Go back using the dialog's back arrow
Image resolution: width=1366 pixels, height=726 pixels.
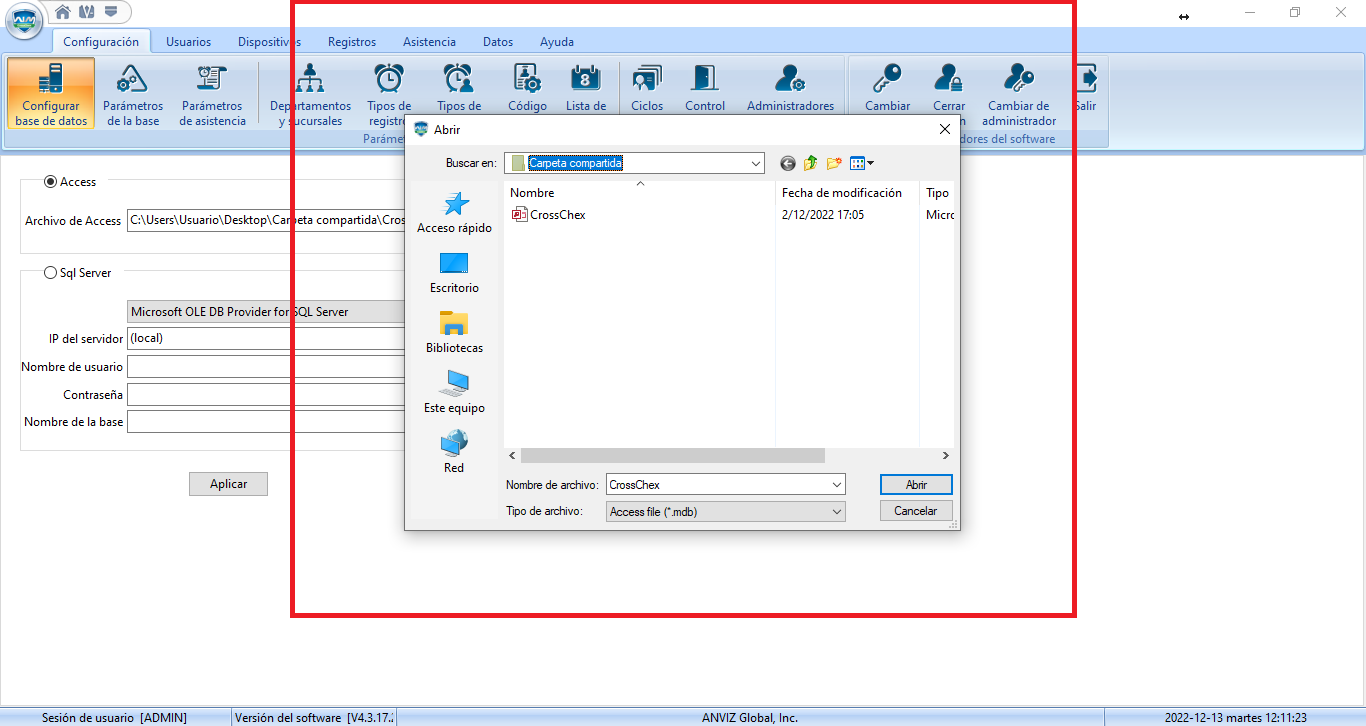point(788,163)
